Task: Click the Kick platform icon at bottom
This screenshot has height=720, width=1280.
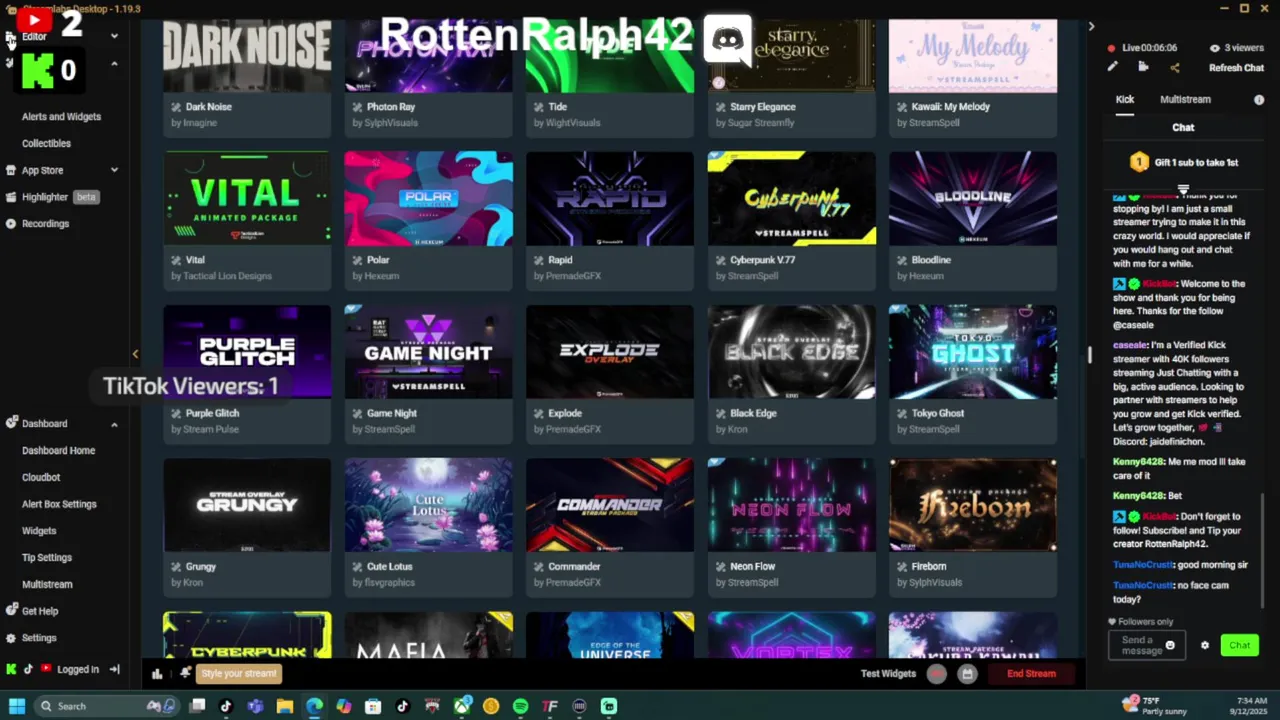Action: point(11,669)
